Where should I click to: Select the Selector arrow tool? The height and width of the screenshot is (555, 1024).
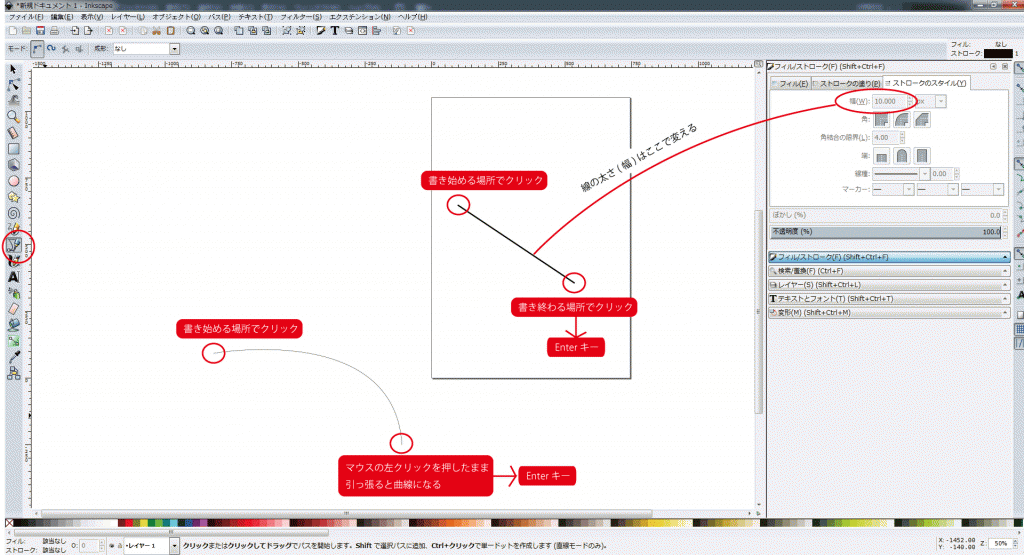point(13,69)
